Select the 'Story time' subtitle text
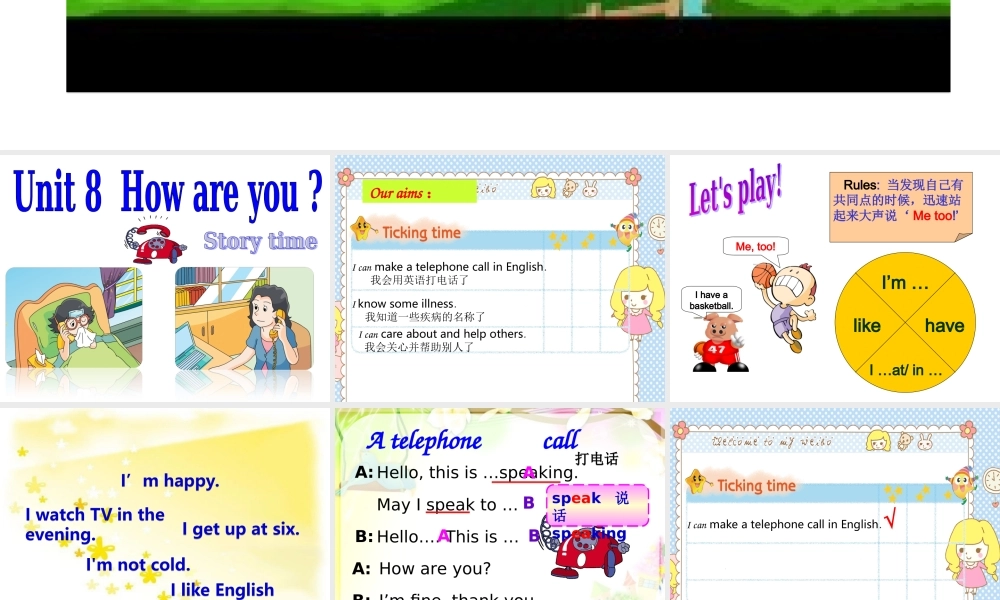1000x600 pixels. click(259, 241)
